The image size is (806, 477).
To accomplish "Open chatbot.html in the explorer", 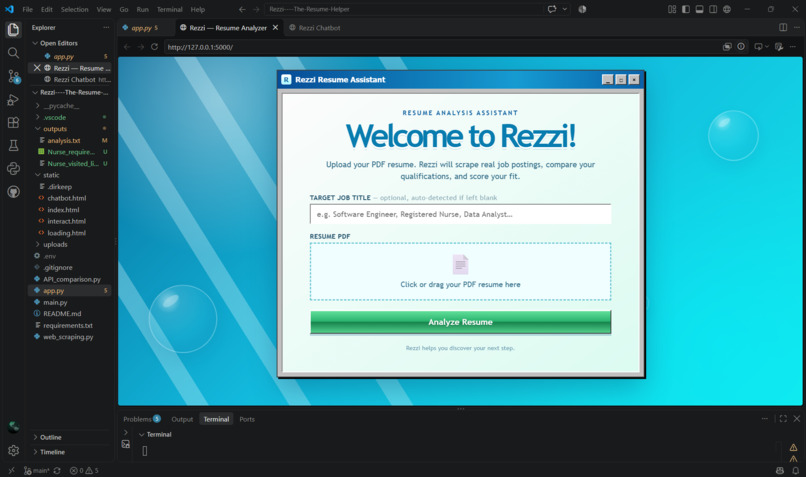I will coord(69,198).
